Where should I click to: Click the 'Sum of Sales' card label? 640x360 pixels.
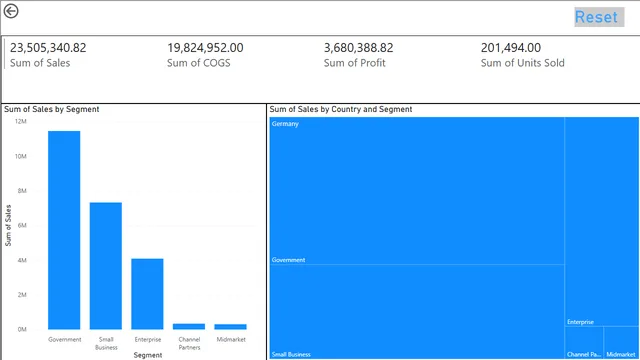[x=40, y=63]
